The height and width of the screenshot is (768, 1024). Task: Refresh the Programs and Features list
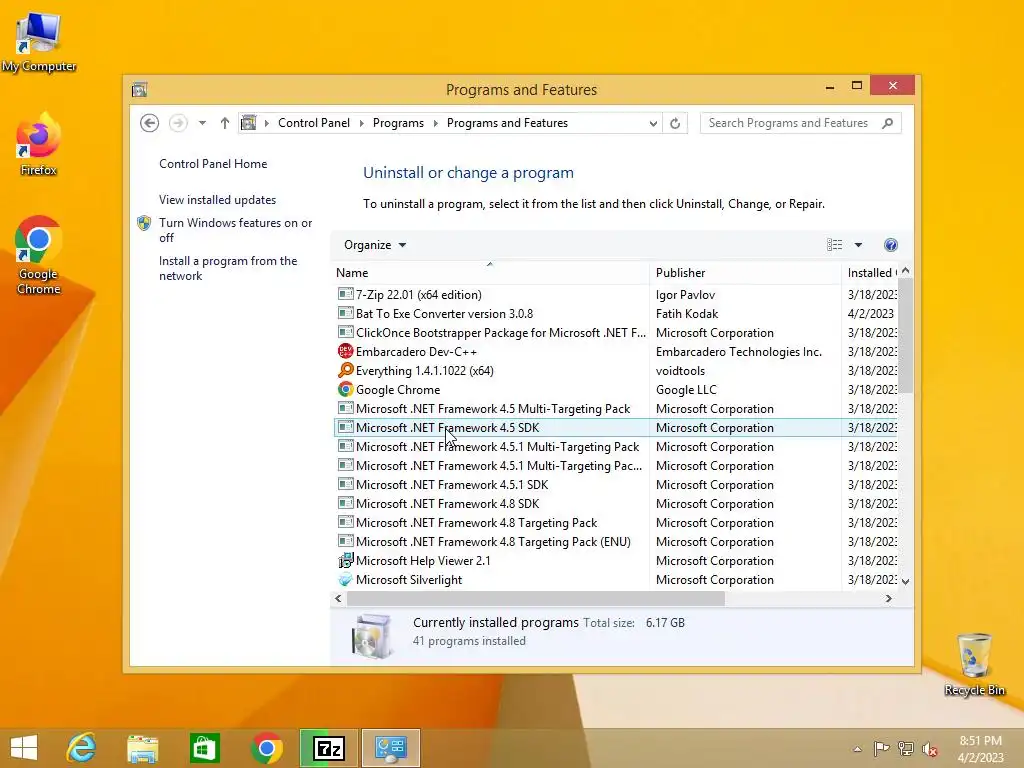675,123
